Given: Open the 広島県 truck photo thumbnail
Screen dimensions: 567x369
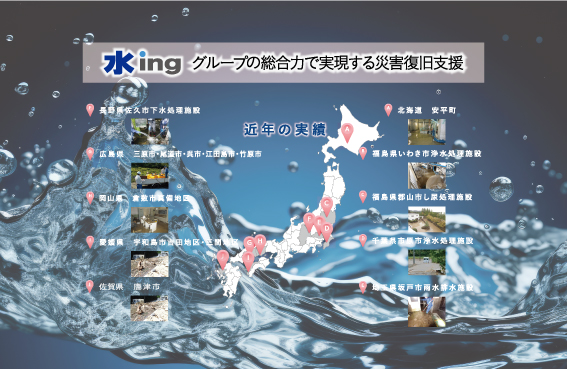Looking at the screenshot, I should (x=150, y=175).
